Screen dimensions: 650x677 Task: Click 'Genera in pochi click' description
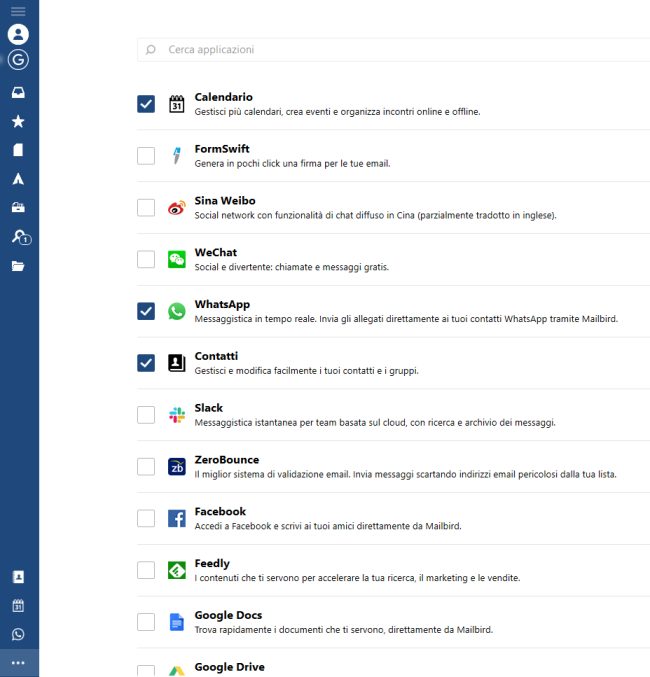click(292, 164)
